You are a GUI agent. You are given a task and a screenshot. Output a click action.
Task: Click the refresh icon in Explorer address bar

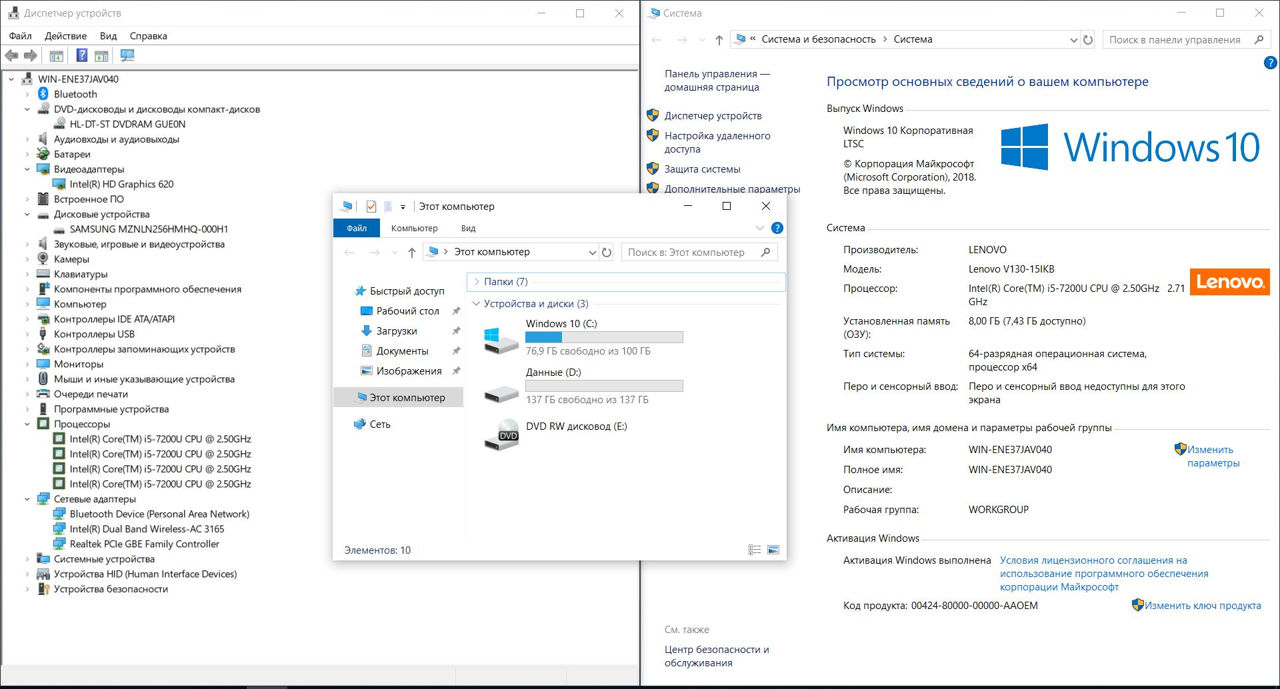(607, 252)
